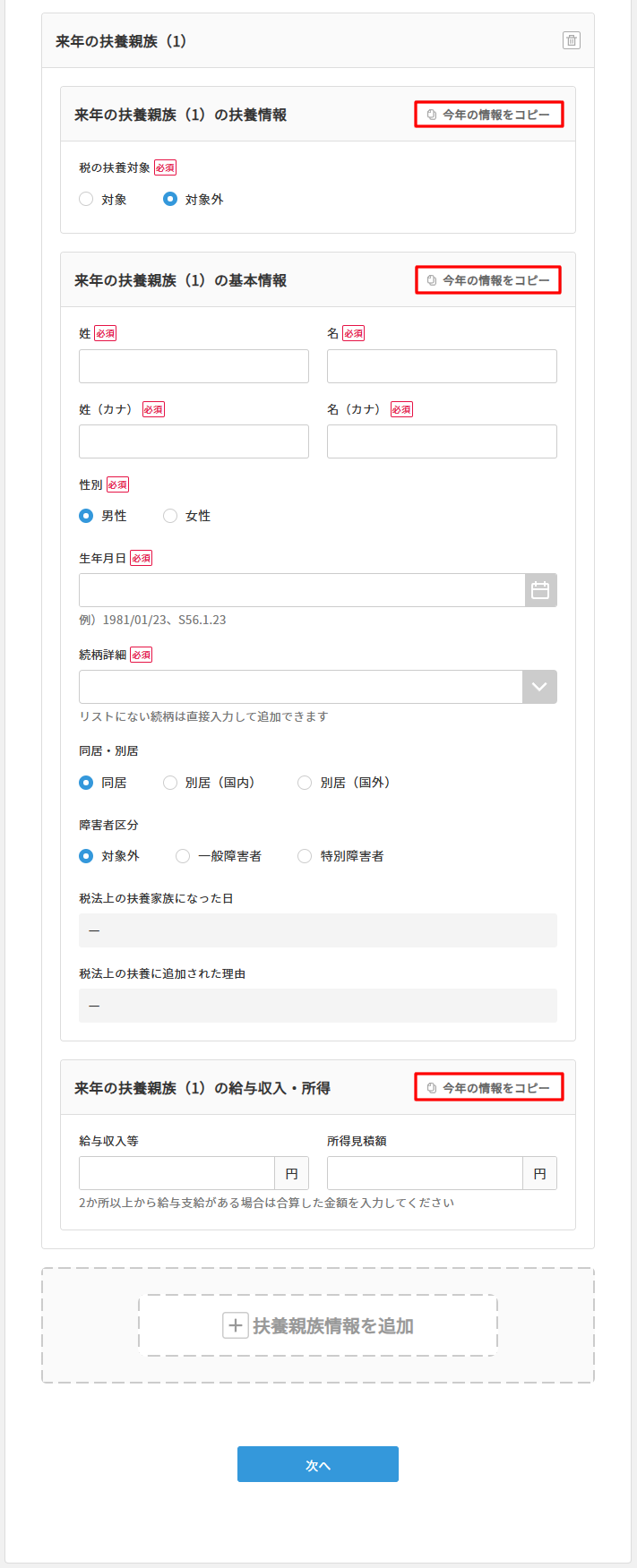Open the calendar picker for 生年月日
637x1568 pixels.
pyautogui.click(x=540, y=590)
